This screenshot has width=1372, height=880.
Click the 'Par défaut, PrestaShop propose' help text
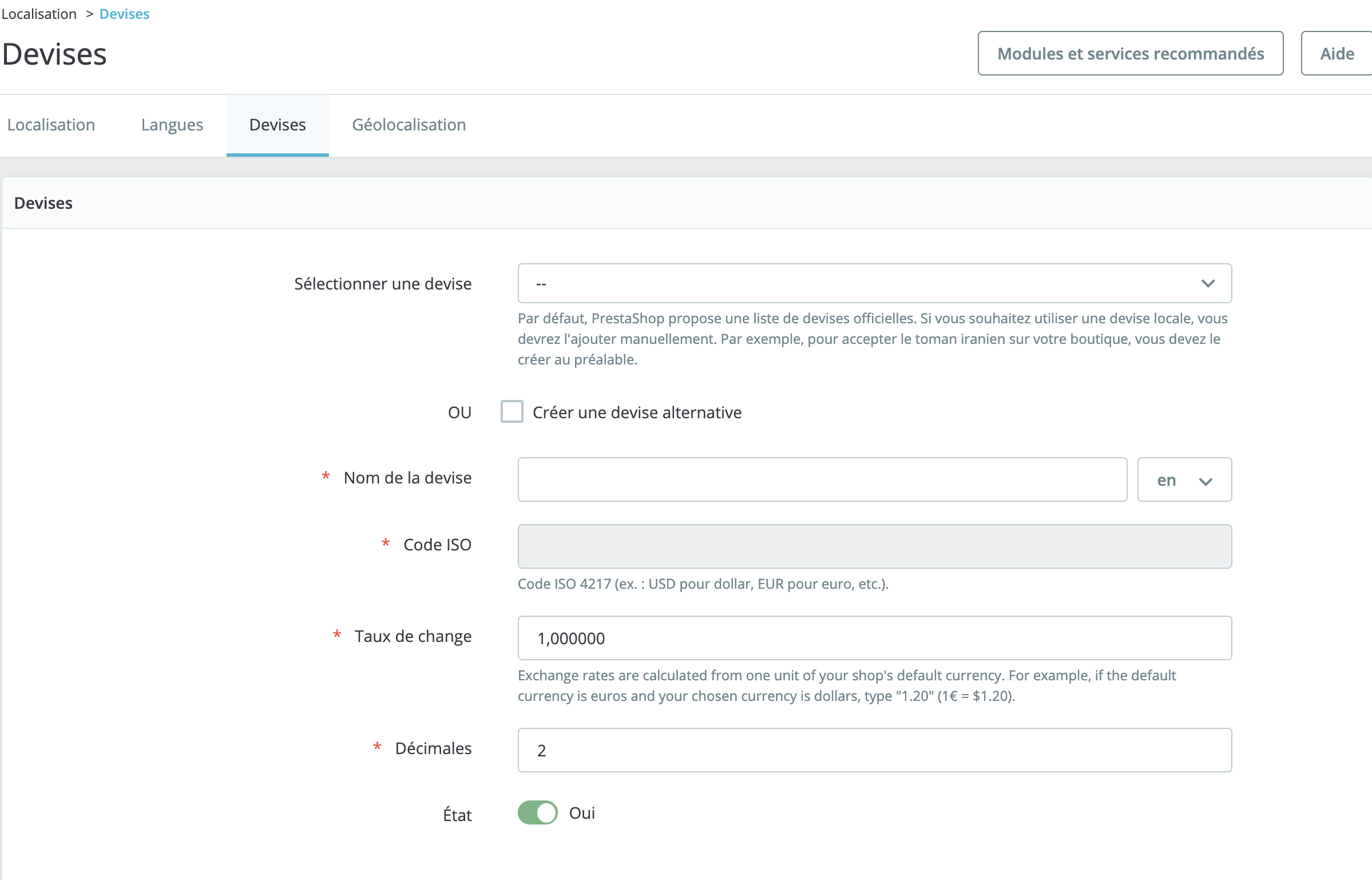(873, 339)
